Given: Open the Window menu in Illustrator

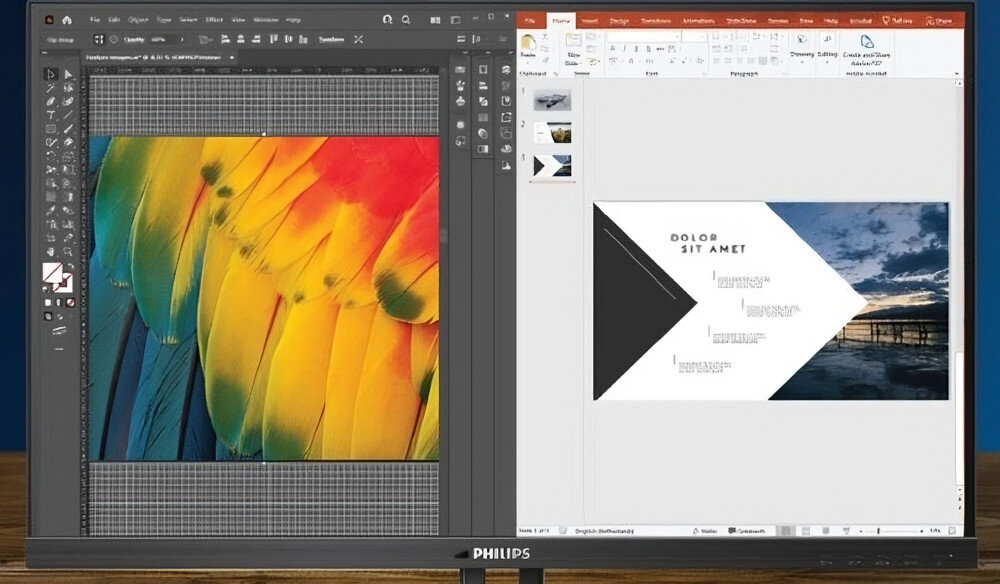Looking at the screenshot, I should [265, 19].
